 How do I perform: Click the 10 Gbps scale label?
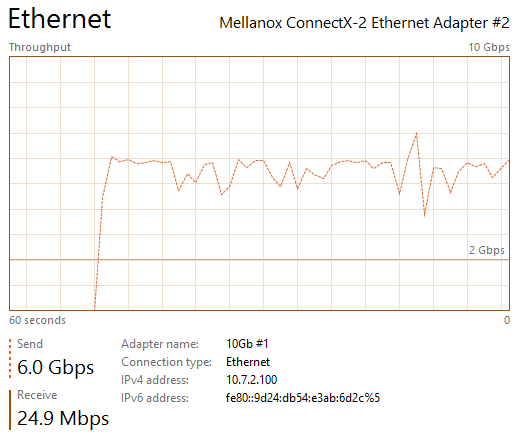tap(489, 47)
